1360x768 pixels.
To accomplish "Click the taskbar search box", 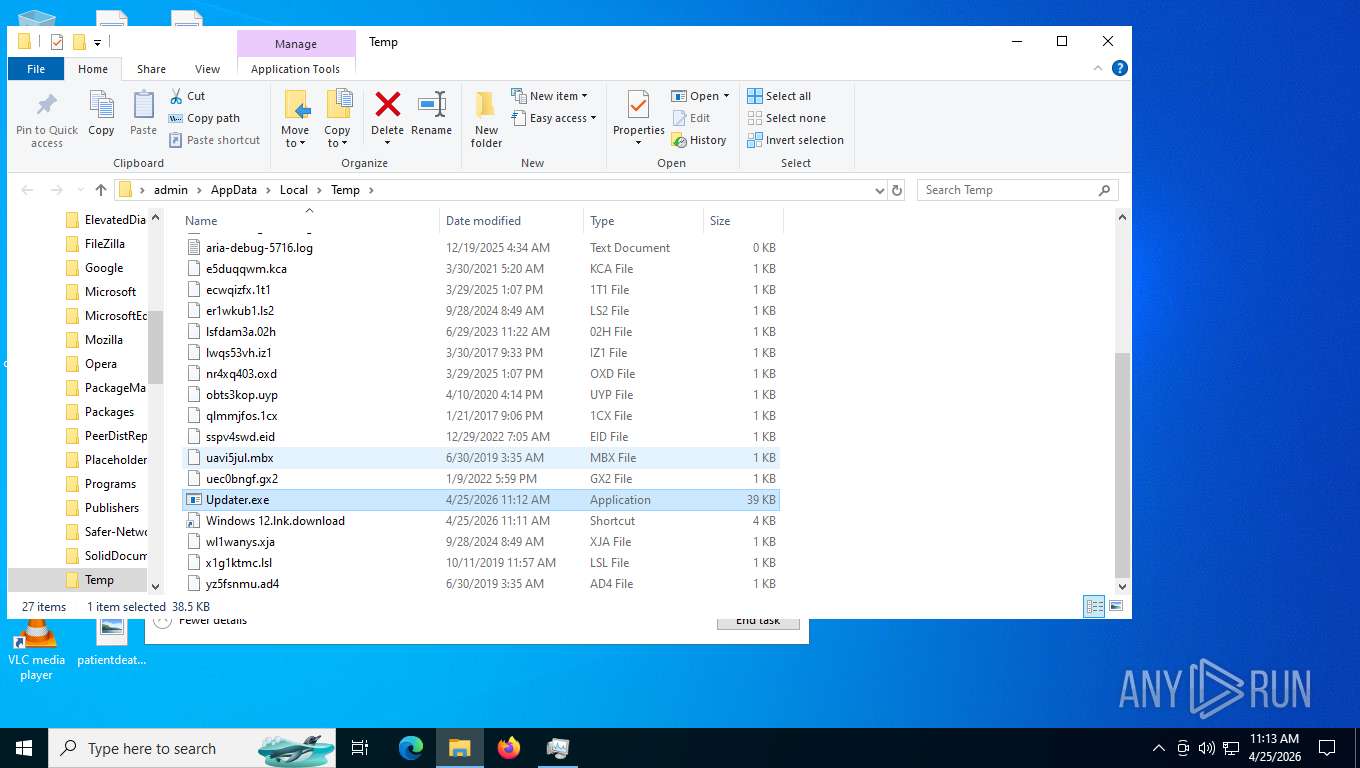I will [192, 748].
